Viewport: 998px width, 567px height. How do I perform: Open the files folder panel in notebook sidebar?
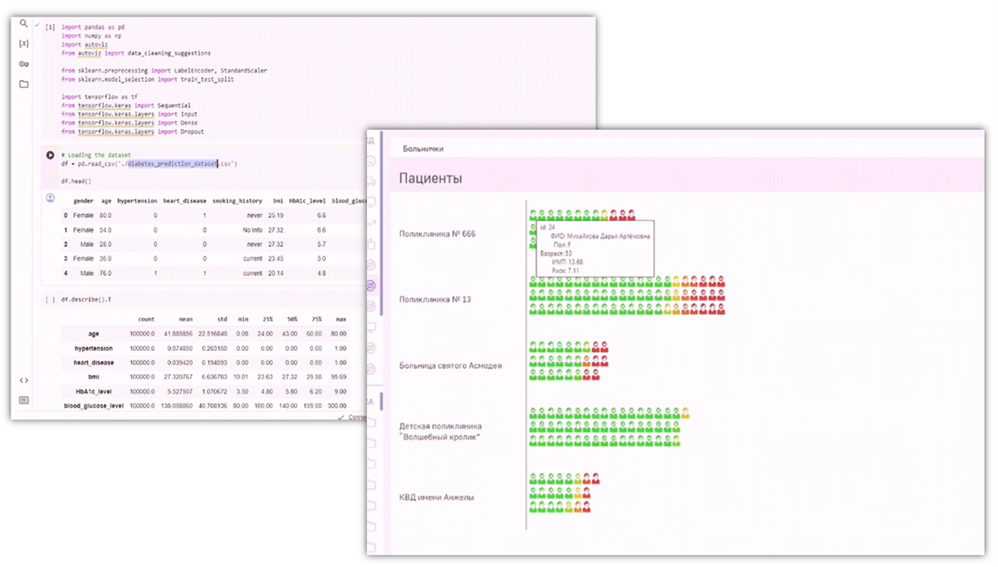click(x=24, y=84)
